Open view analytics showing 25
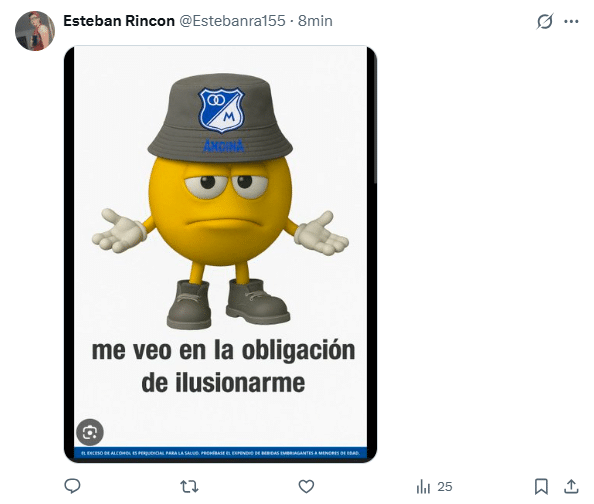594x504 pixels. [x=434, y=487]
